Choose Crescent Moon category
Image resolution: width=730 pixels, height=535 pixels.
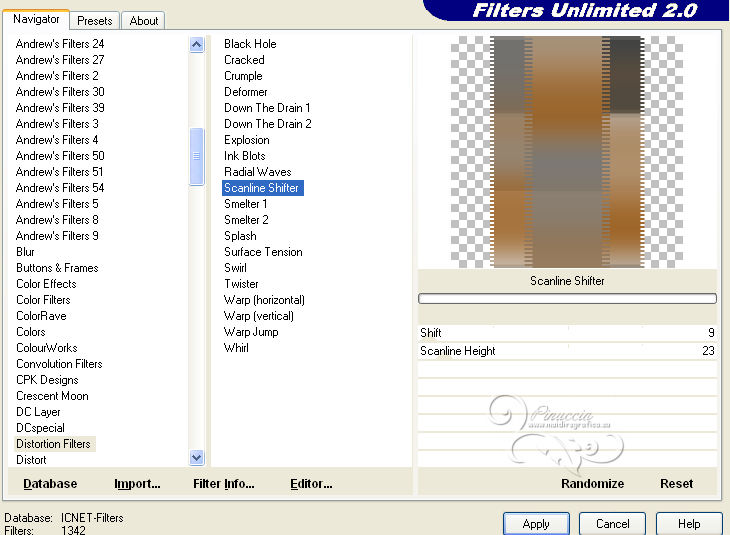tap(52, 396)
